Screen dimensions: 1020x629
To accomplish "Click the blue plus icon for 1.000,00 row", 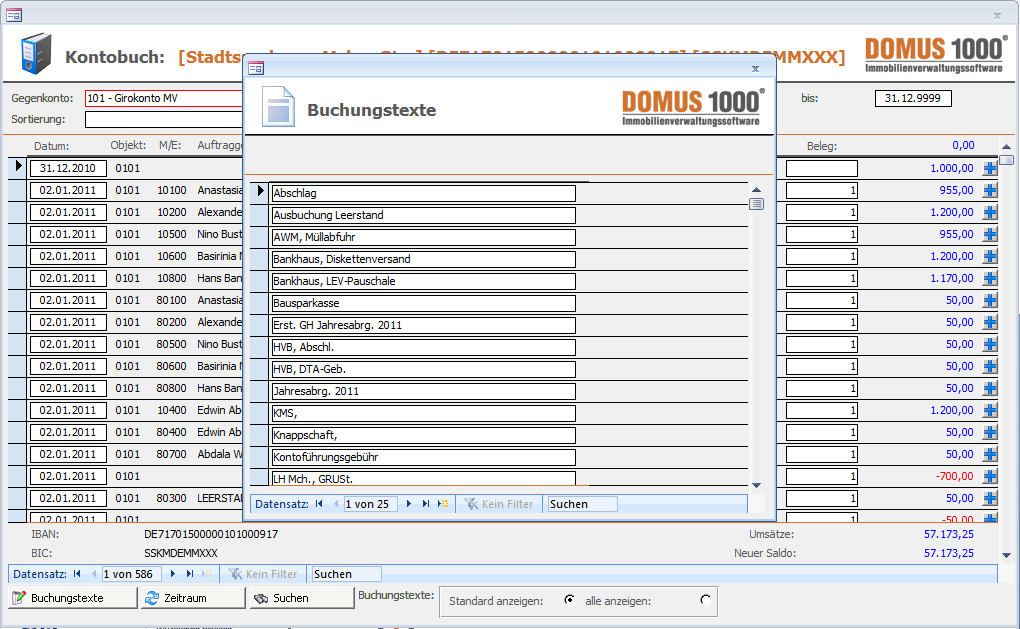I will tap(990, 168).
